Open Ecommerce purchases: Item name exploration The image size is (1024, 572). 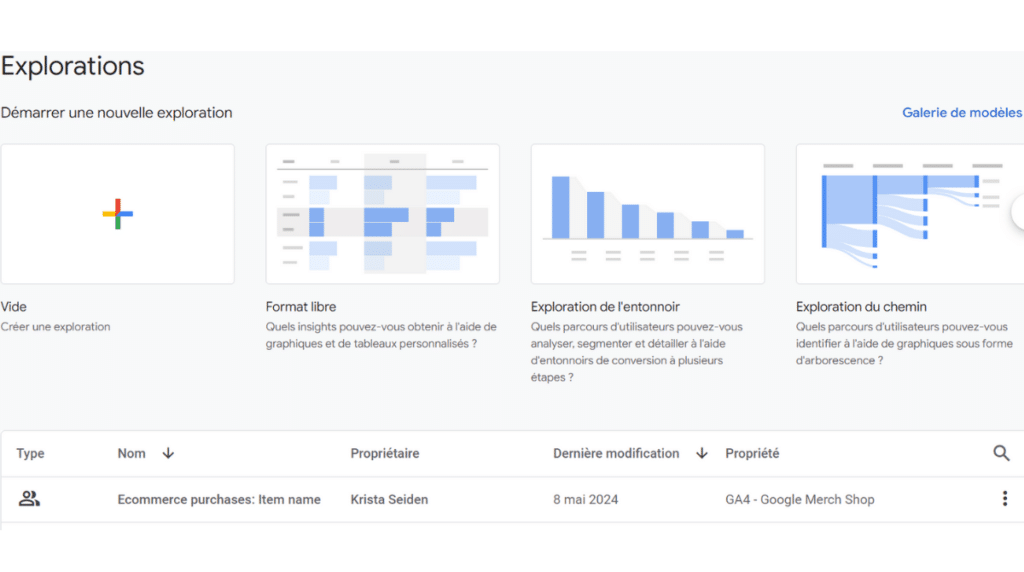pyautogui.click(x=219, y=500)
